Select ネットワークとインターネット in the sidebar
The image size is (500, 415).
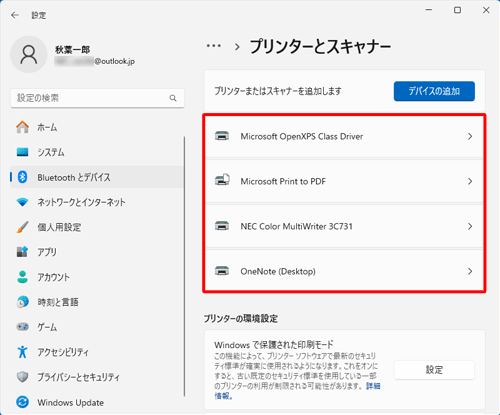(97, 202)
